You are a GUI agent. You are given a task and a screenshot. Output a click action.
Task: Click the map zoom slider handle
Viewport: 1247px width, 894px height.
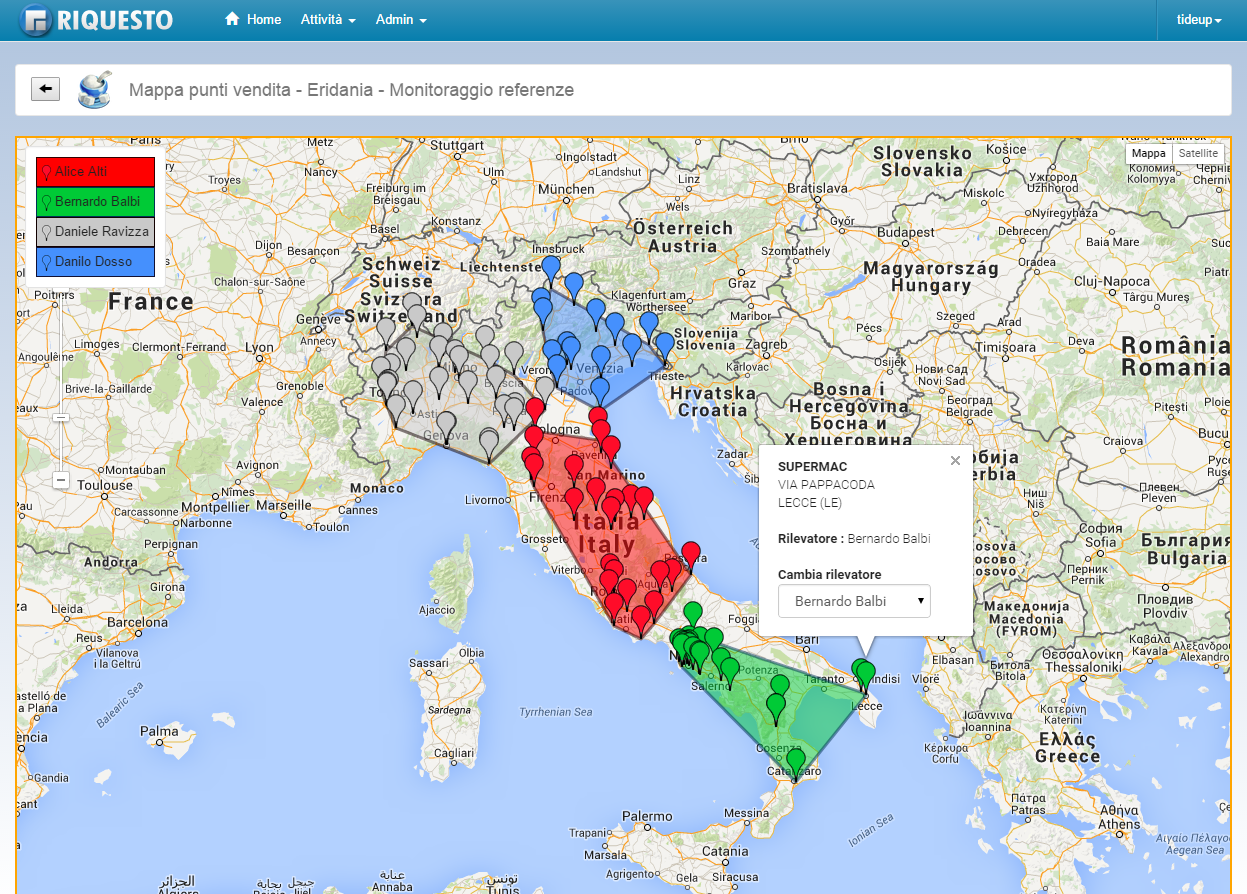61,417
